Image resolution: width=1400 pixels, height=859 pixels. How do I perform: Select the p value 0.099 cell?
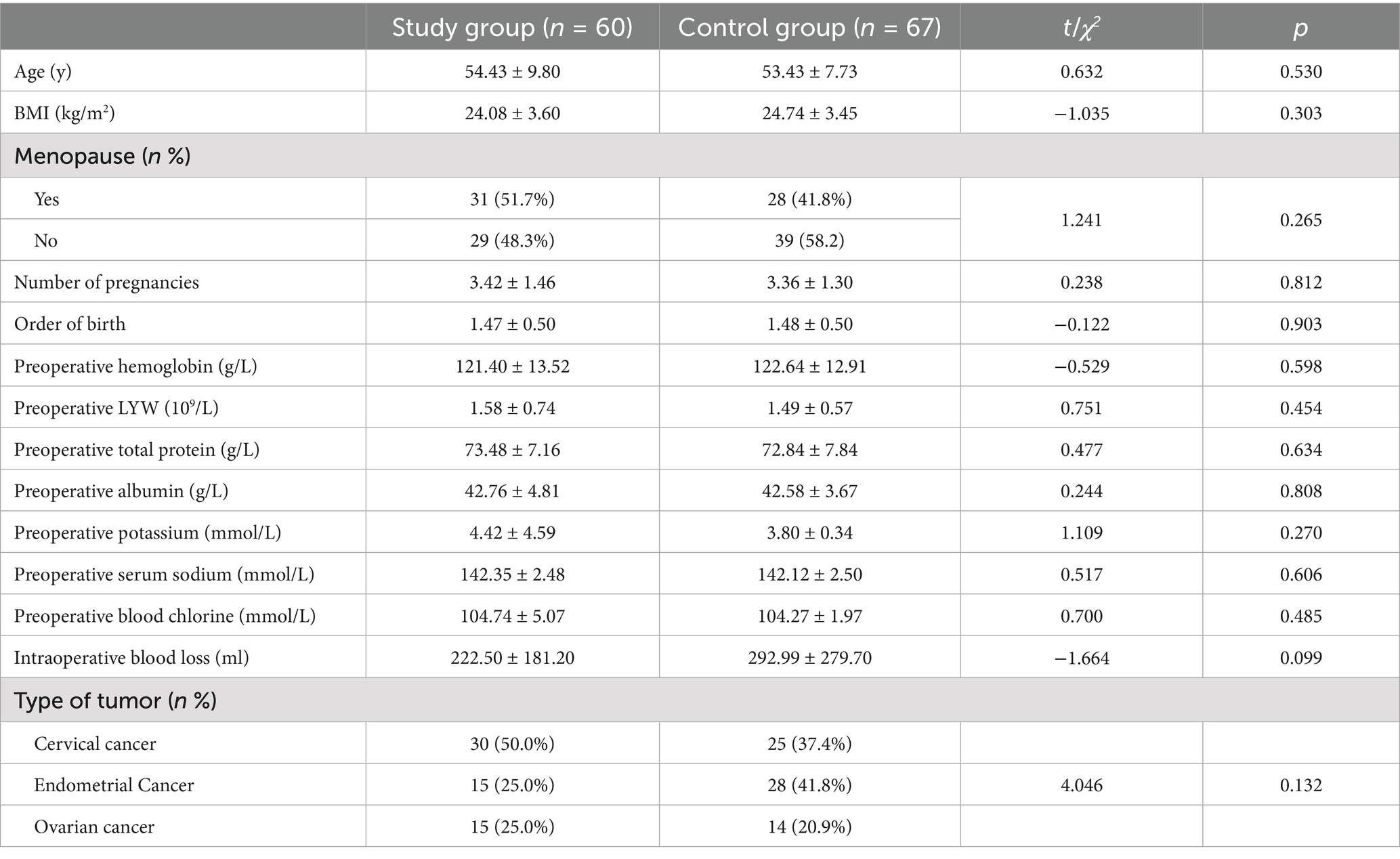[1300, 658]
